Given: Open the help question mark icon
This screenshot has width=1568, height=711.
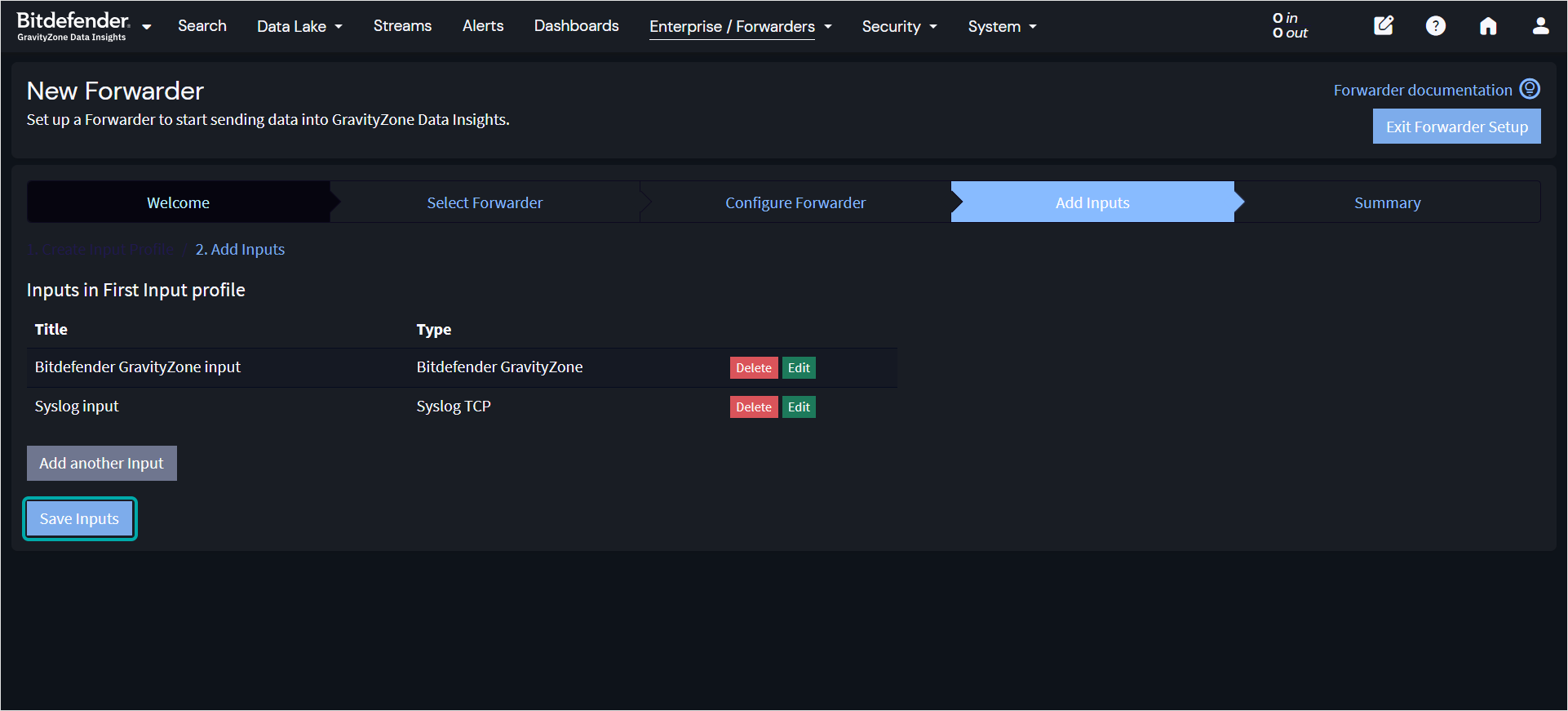Looking at the screenshot, I should tap(1436, 26).
